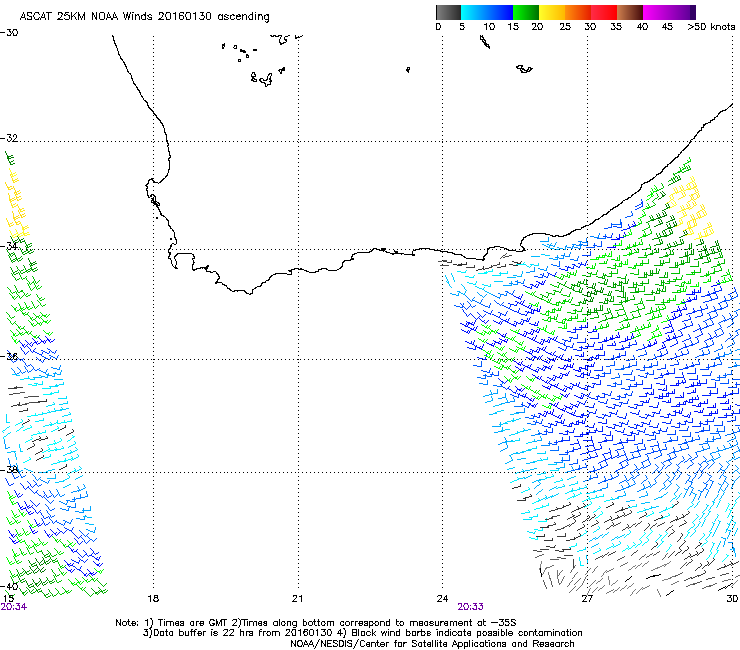Click the purple time stamp '20:34'
This screenshot has width=740, height=650.
click(x=14, y=607)
